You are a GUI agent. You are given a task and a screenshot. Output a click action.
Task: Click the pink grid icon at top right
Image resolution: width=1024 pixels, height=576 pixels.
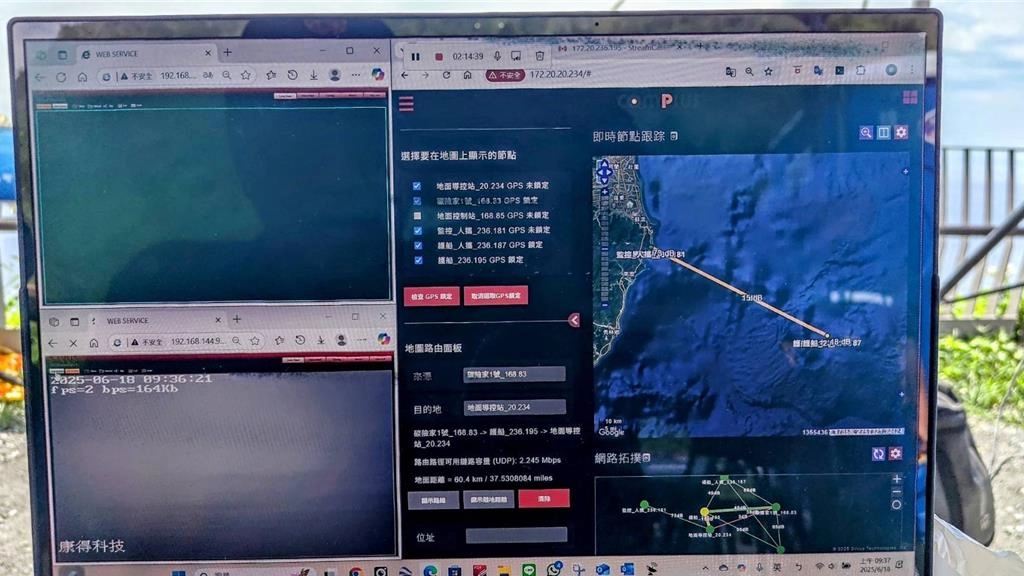pos(909,98)
